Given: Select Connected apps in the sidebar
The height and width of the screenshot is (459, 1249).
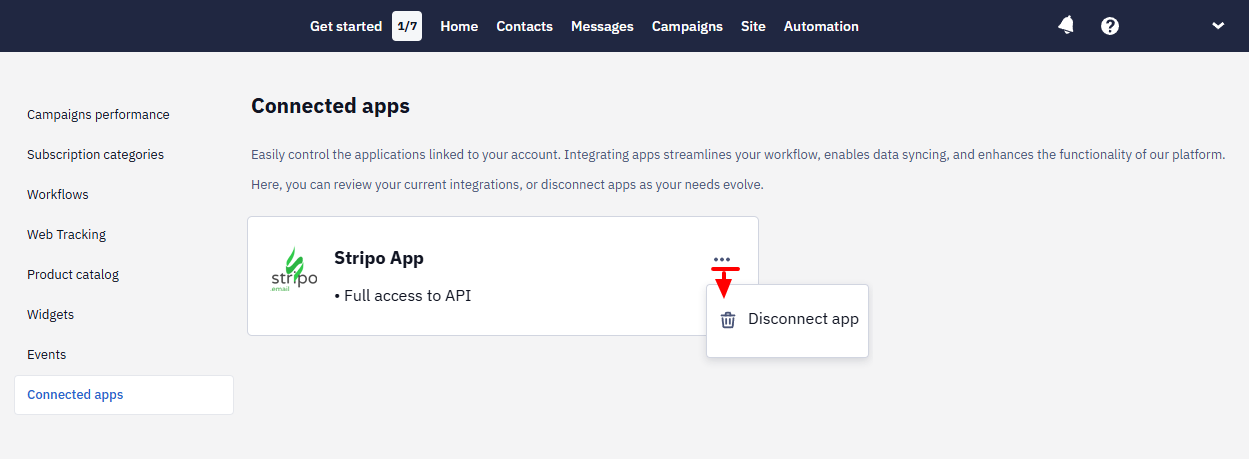Looking at the screenshot, I should tap(124, 395).
